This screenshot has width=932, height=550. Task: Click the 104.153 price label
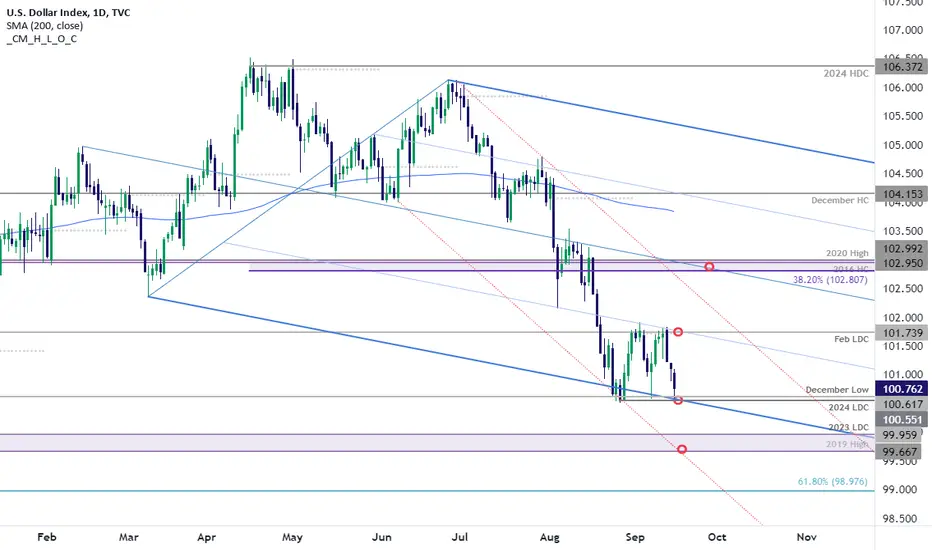(x=902, y=194)
